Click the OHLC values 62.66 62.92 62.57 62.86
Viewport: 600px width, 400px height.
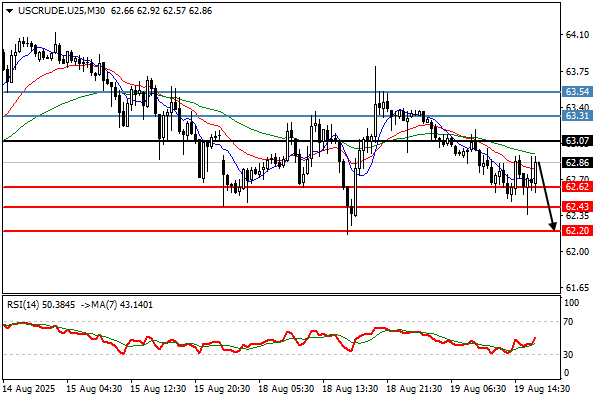161,11
